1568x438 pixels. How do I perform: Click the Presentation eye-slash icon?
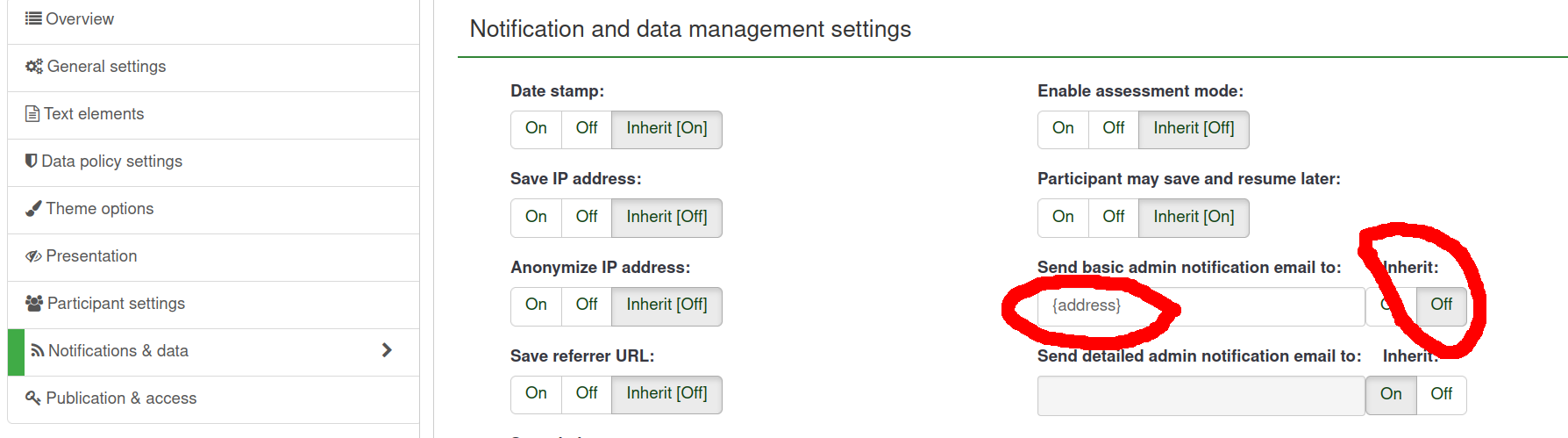[x=33, y=256]
